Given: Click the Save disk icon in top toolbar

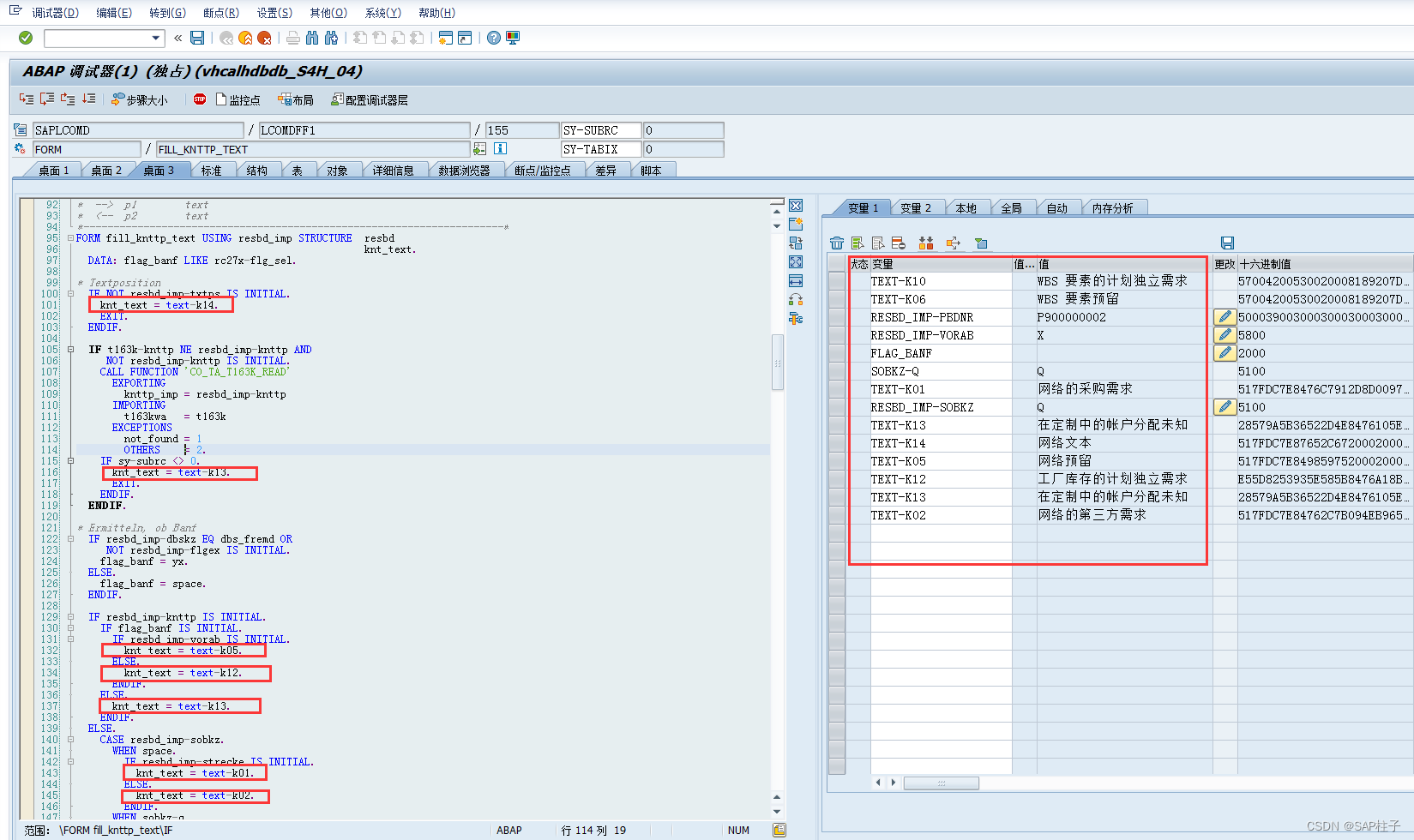Looking at the screenshot, I should click(197, 38).
